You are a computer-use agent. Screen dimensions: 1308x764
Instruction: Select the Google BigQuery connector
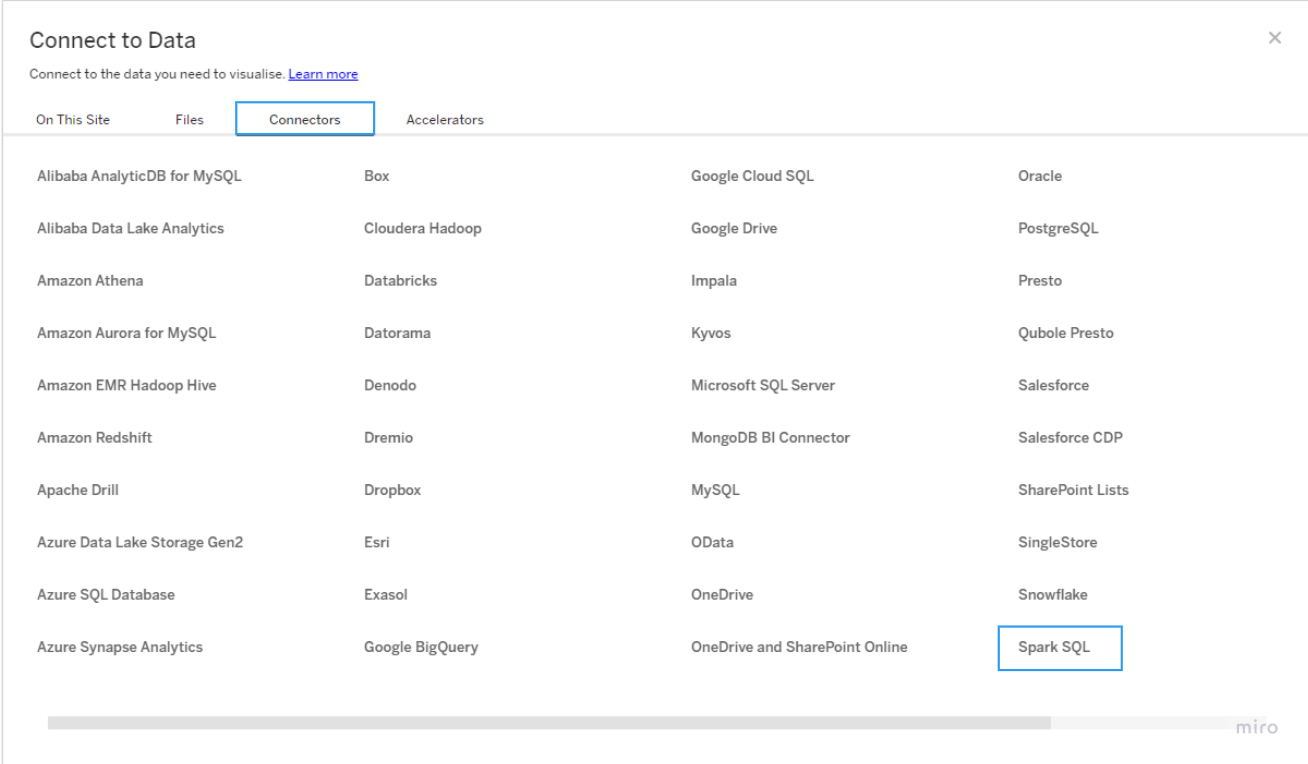[x=421, y=647]
